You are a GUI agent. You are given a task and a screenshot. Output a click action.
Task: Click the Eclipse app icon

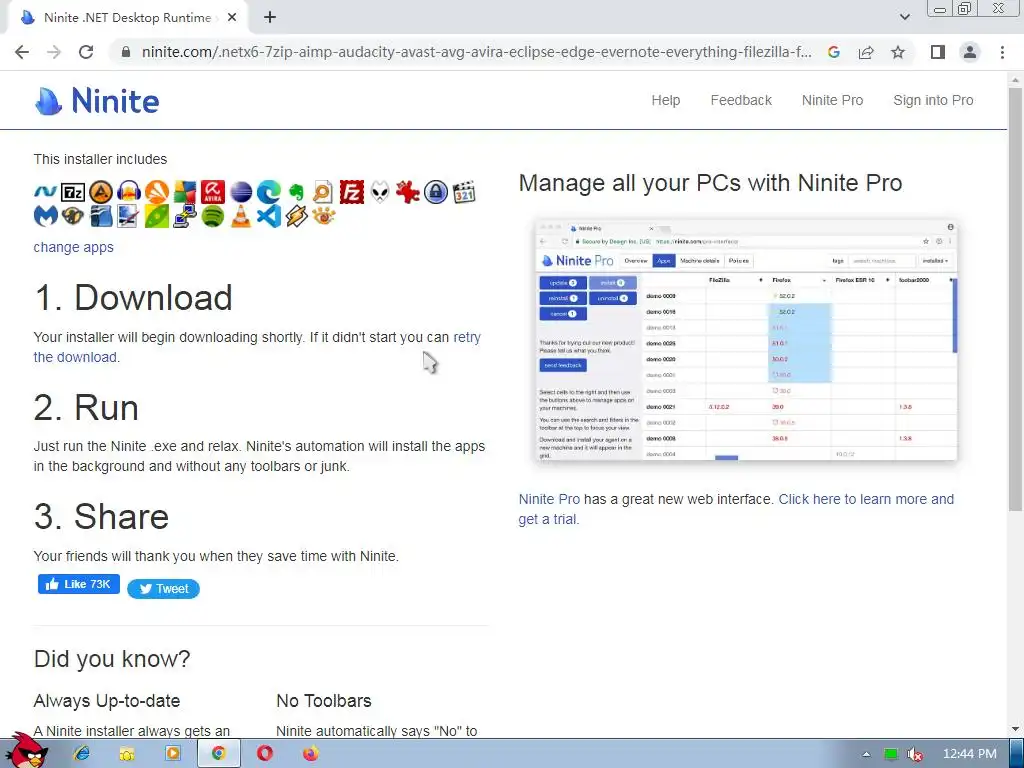pyautogui.click(x=240, y=192)
